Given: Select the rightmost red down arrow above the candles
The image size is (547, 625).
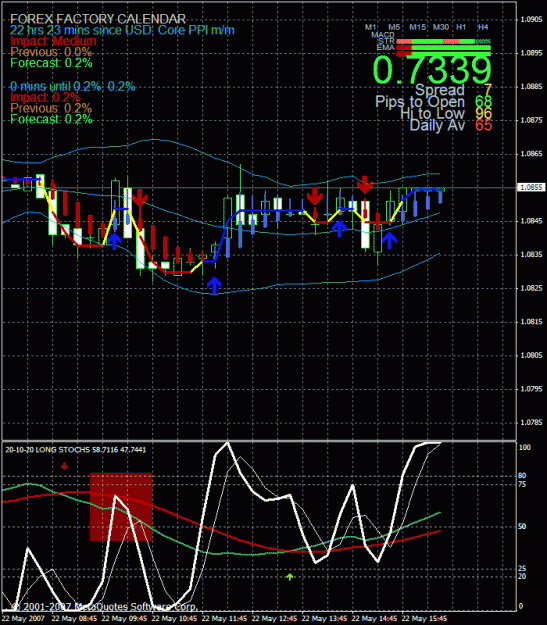Looking at the screenshot, I should (x=365, y=185).
